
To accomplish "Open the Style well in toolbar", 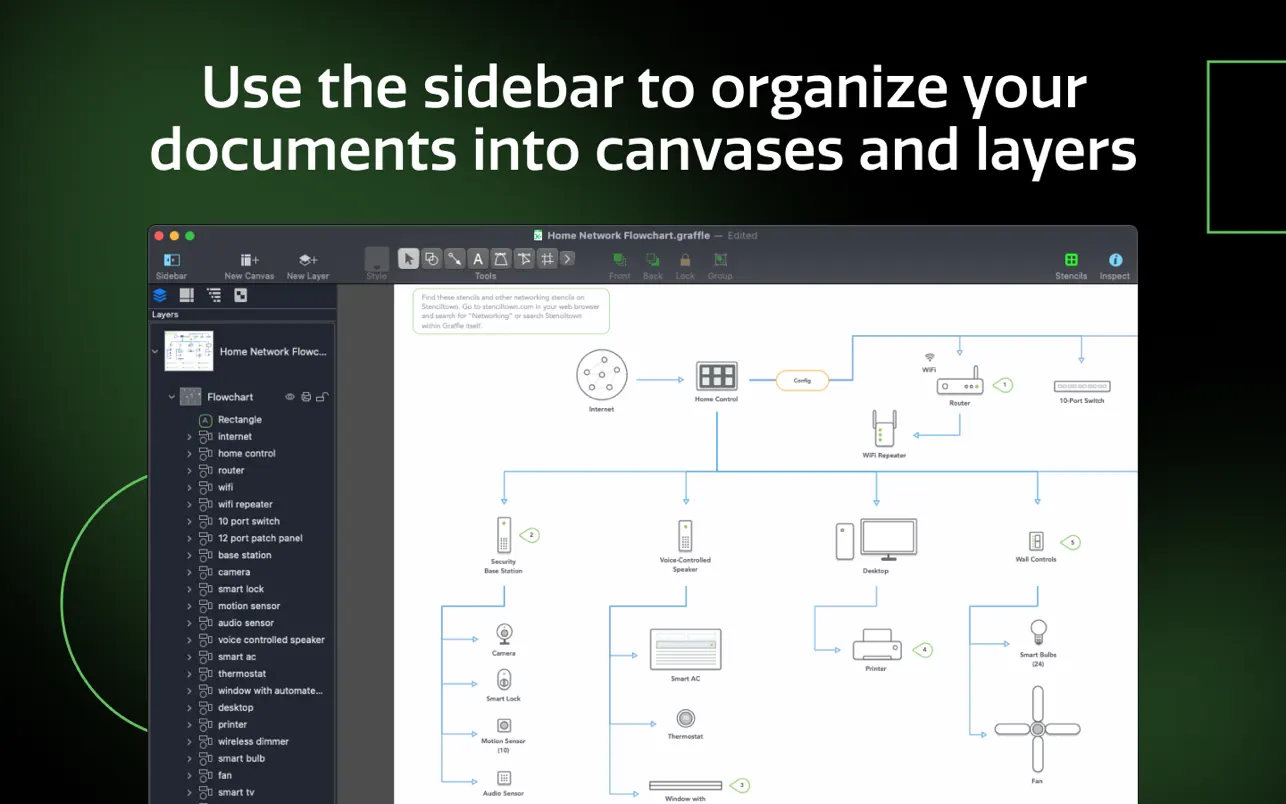I will click(376, 260).
